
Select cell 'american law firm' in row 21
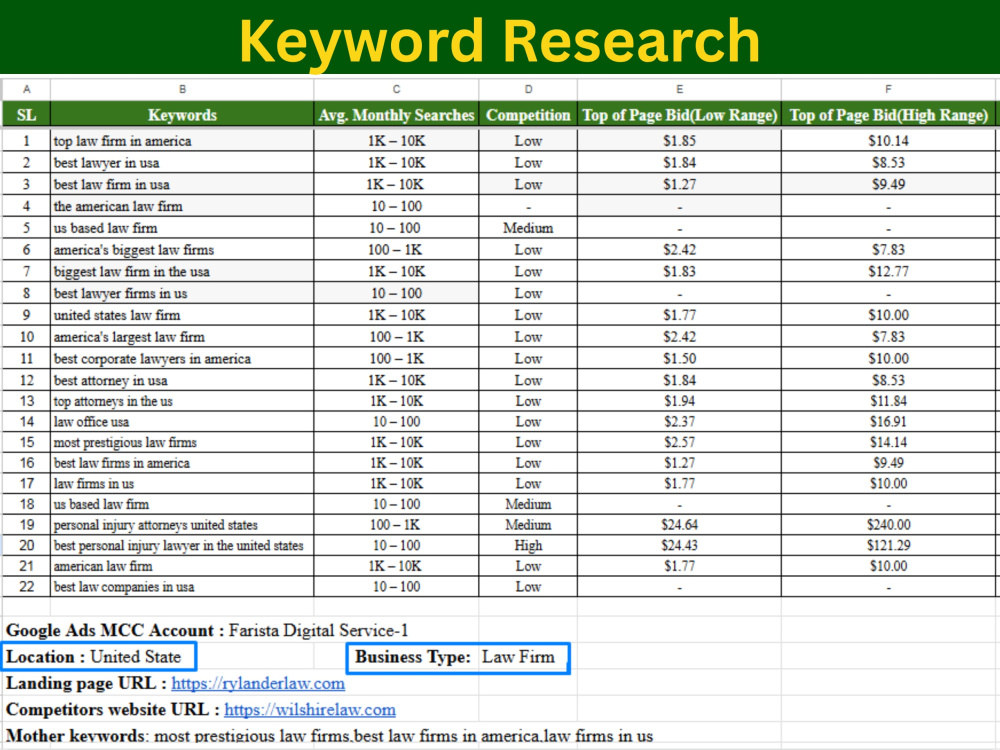tap(182, 566)
